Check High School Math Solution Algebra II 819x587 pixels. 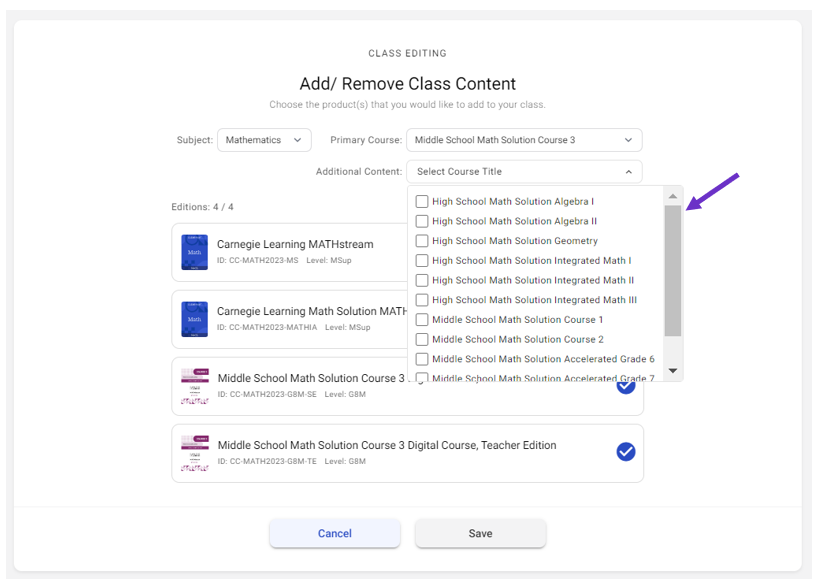tap(422, 221)
